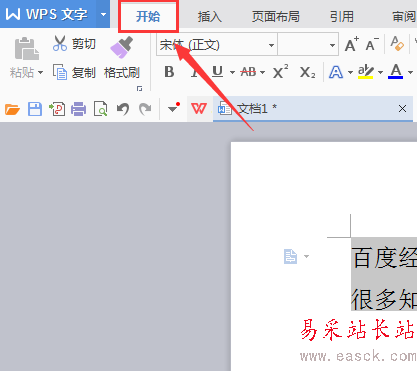The width and height of the screenshot is (417, 371).
Task: Open the strikethrough options dropdown arrow
Action: pos(262,72)
